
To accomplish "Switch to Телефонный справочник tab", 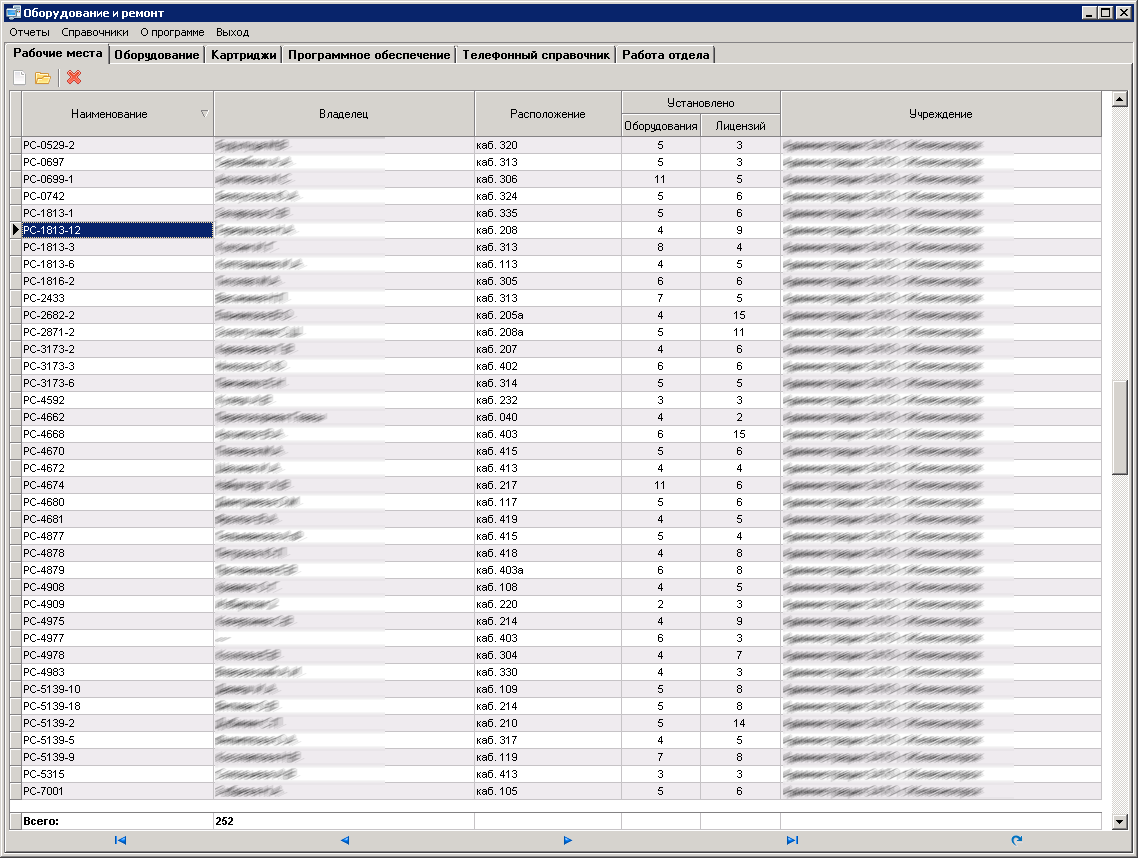I will coord(536,54).
